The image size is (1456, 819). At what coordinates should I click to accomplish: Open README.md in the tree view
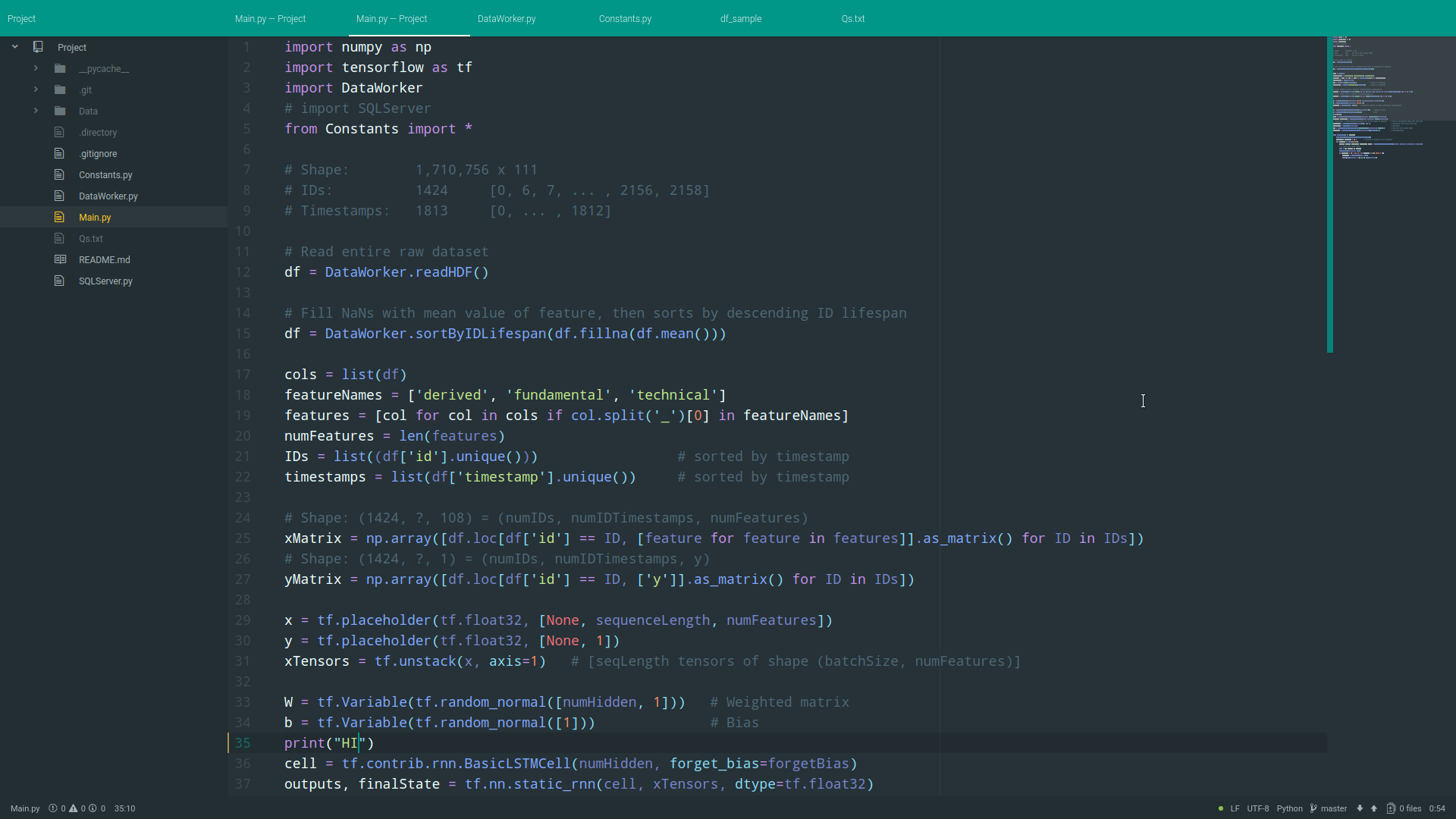[x=105, y=260]
